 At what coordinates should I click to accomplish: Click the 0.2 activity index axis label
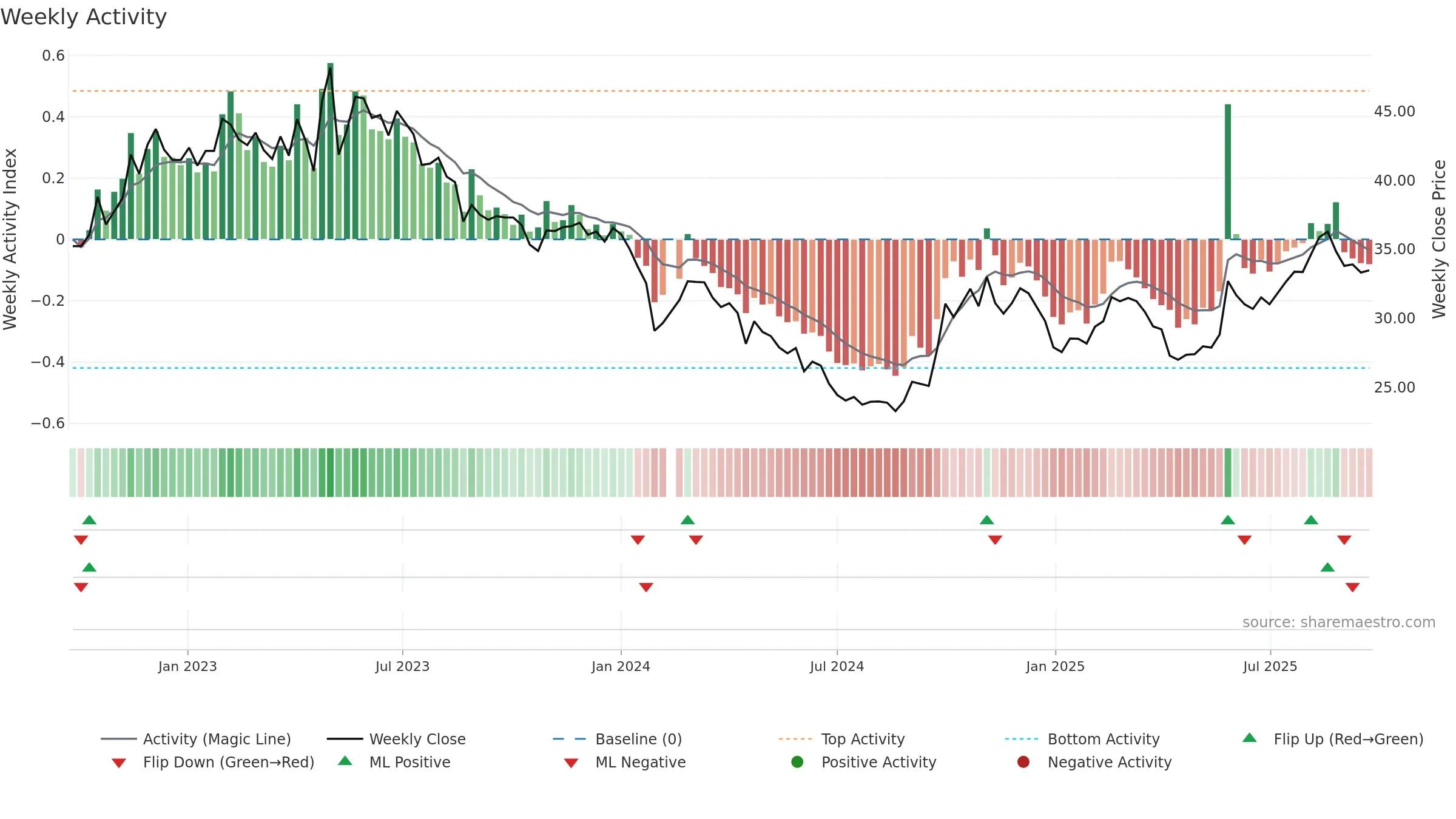[x=53, y=178]
